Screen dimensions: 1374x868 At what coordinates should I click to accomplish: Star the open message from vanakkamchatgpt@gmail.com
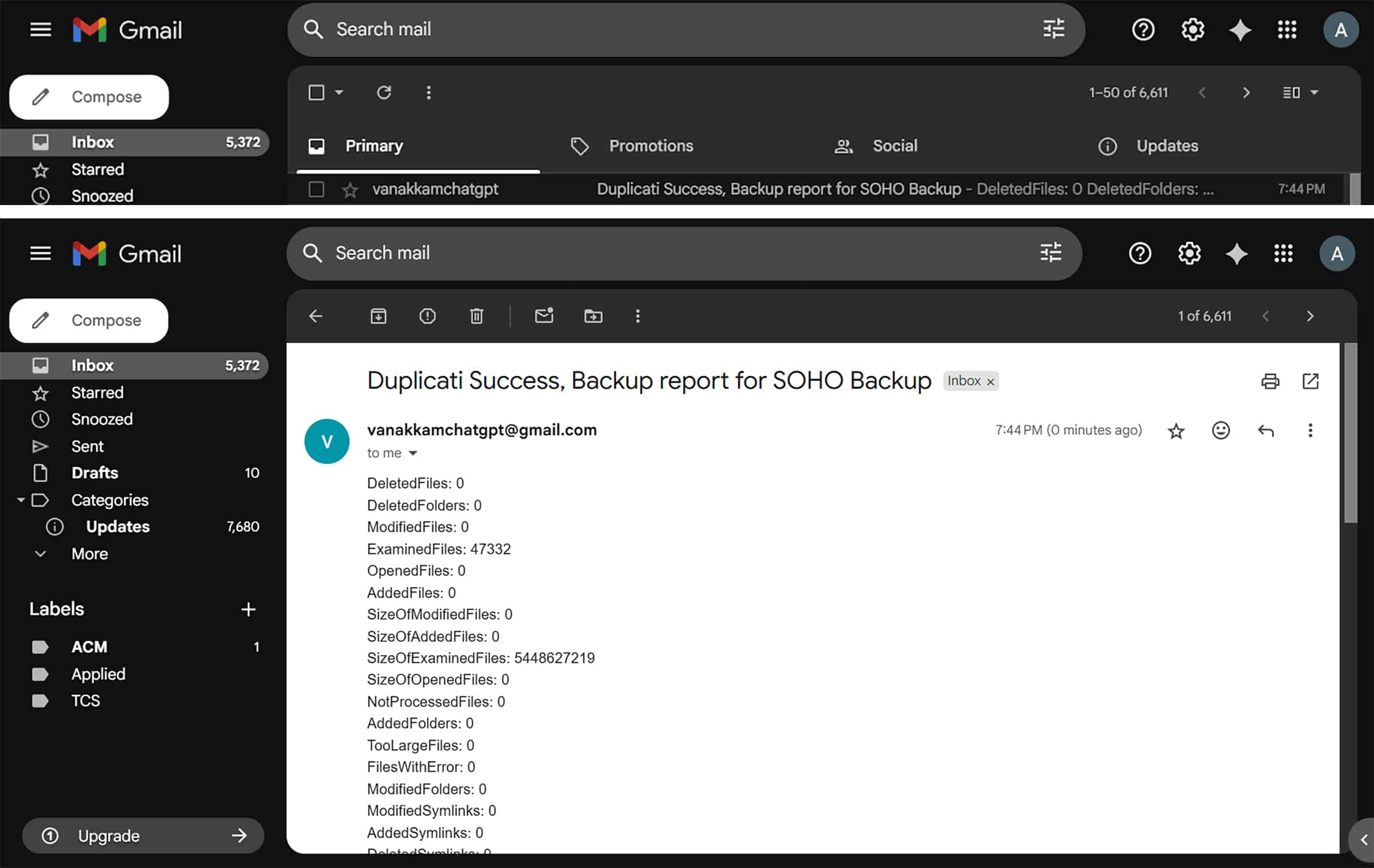tap(1176, 430)
